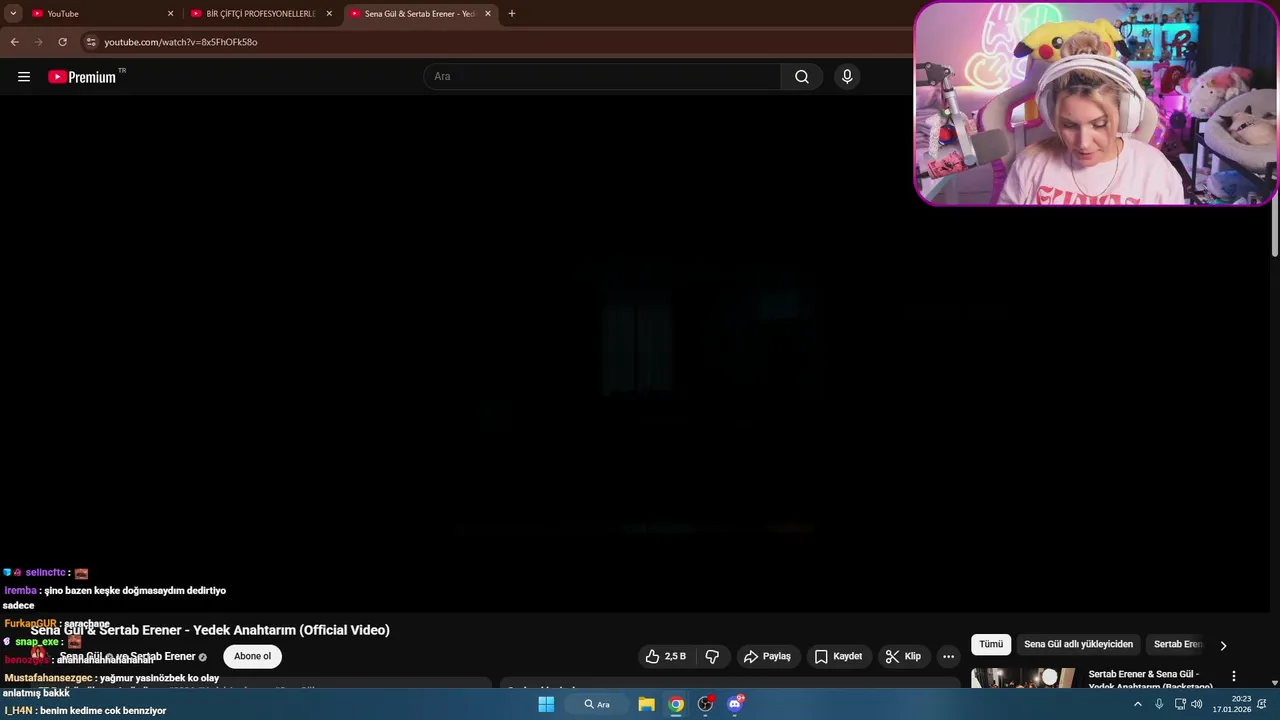Viewport: 1280px width, 720px height.
Task: Select 'Sena Gül adlı yükleyiciden' chip
Action: coord(1078,644)
